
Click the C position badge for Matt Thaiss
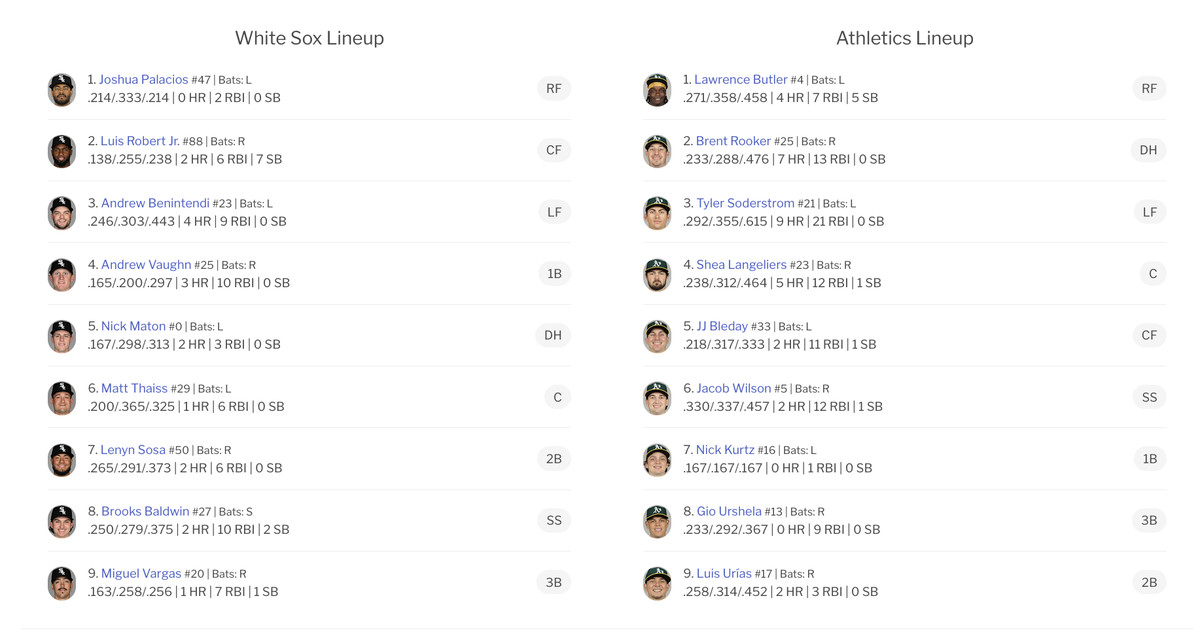(x=557, y=397)
